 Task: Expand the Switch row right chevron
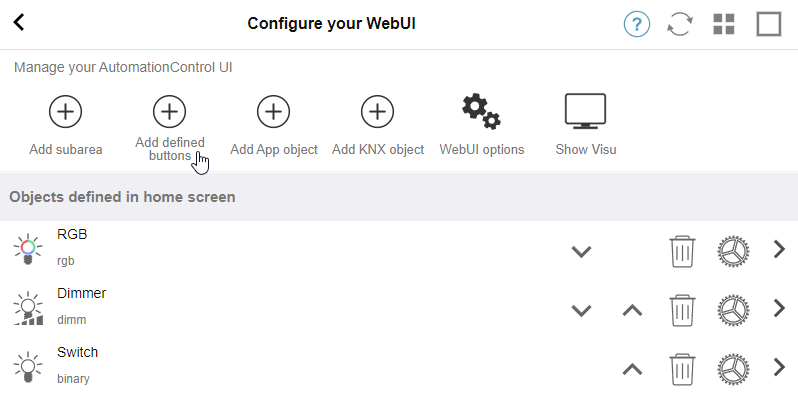pos(779,367)
